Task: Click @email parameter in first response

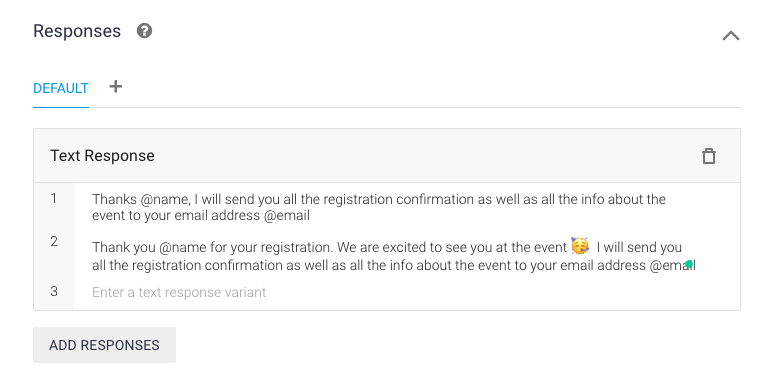Action: [x=287, y=216]
